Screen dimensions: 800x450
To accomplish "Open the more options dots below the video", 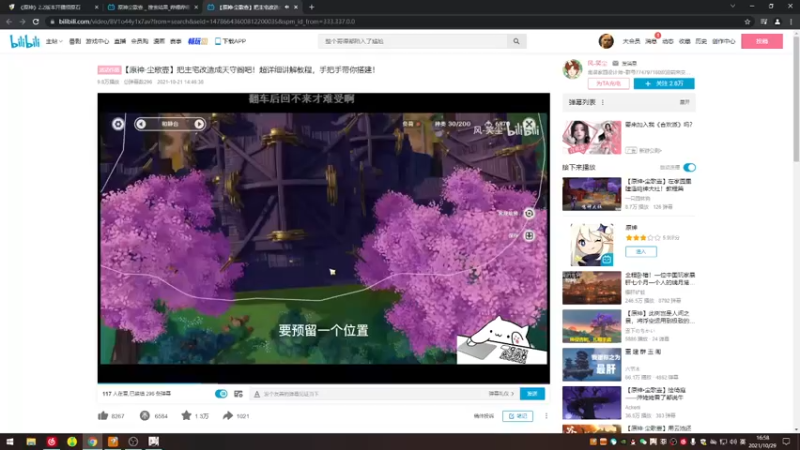I will click(x=546, y=416).
